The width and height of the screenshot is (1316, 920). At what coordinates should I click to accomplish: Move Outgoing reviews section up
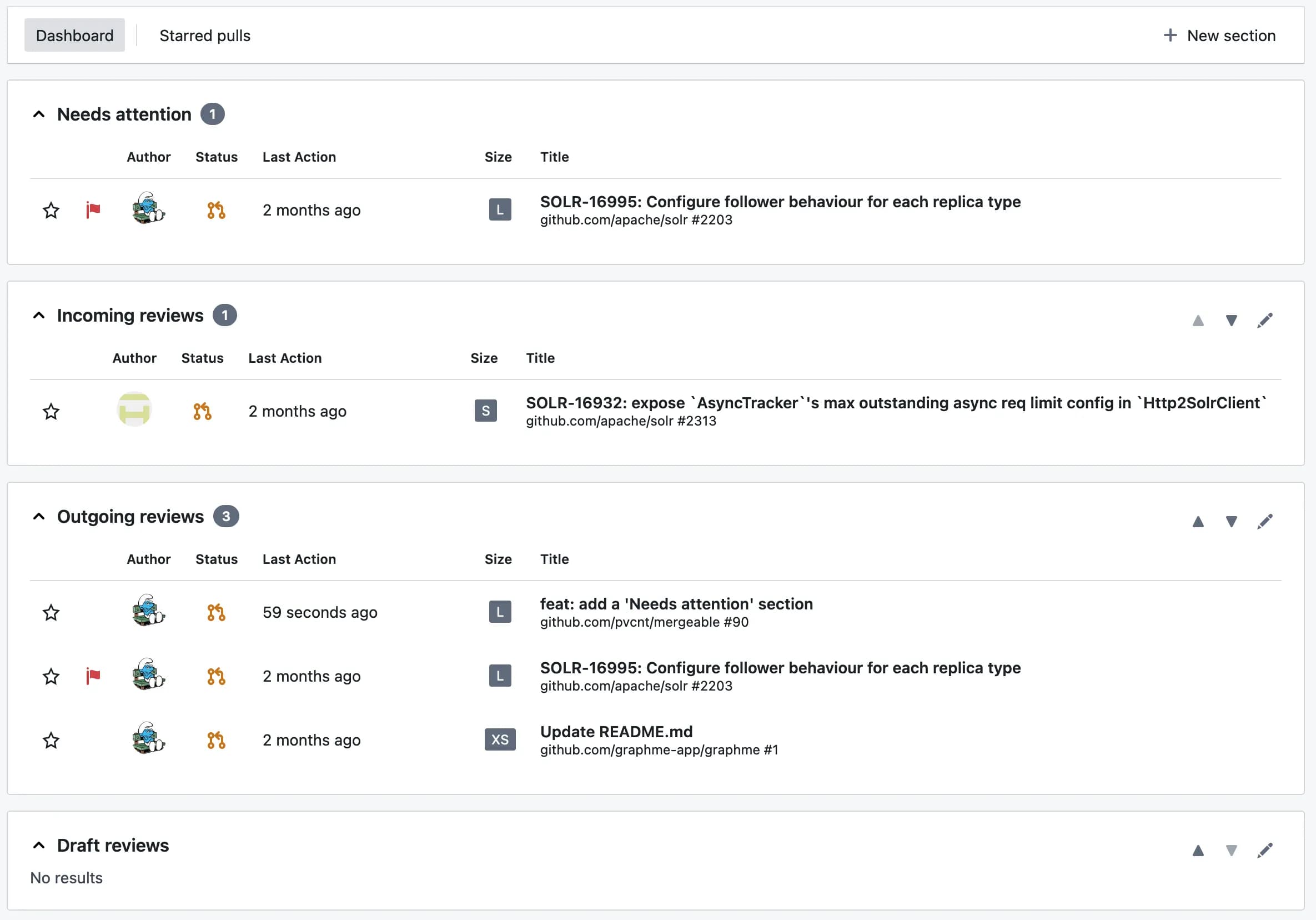click(x=1197, y=522)
